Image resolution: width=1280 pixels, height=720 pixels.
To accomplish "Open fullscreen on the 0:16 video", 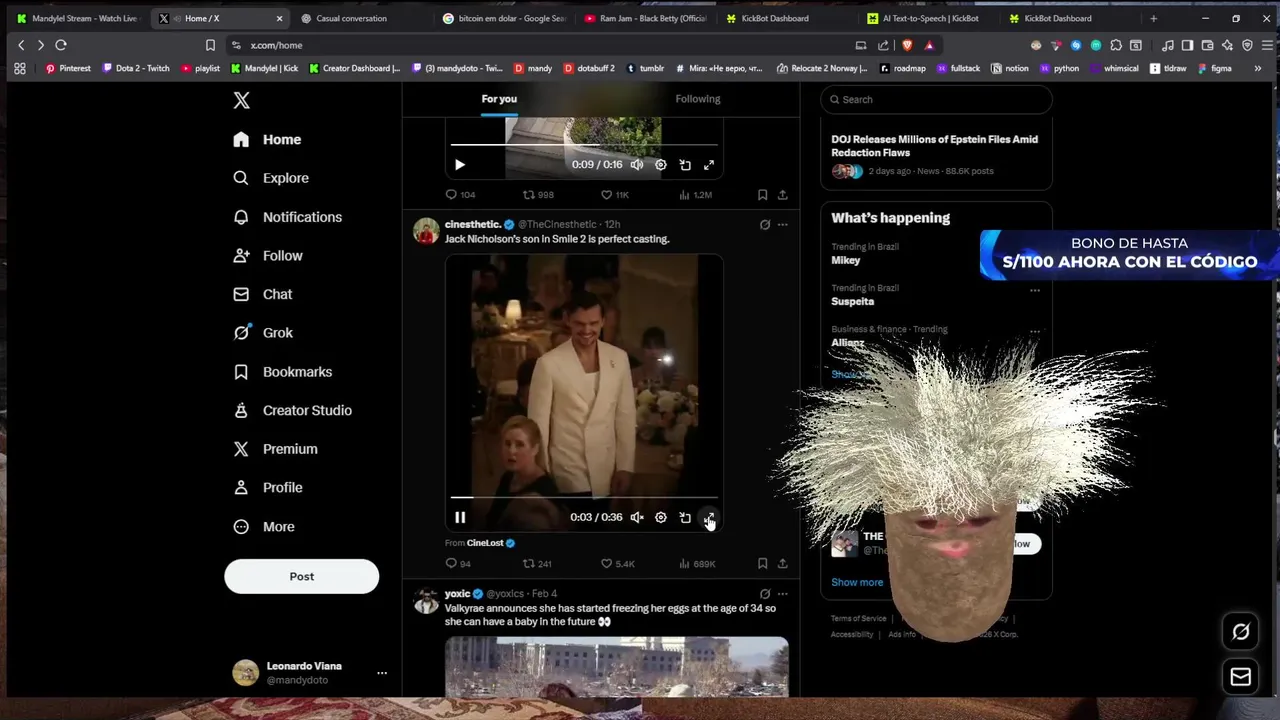I will click(x=709, y=165).
